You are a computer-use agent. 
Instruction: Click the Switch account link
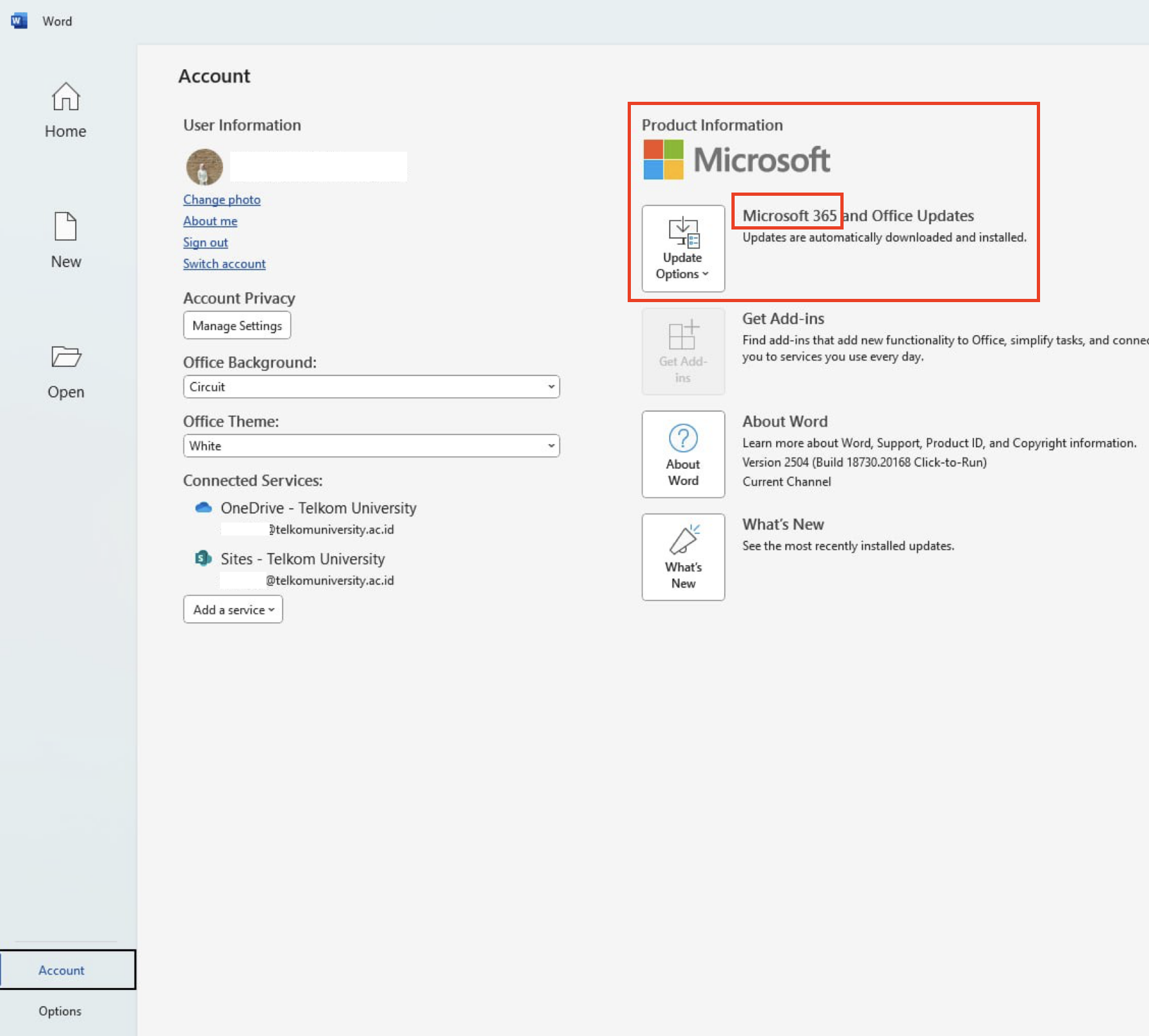point(224,264)
